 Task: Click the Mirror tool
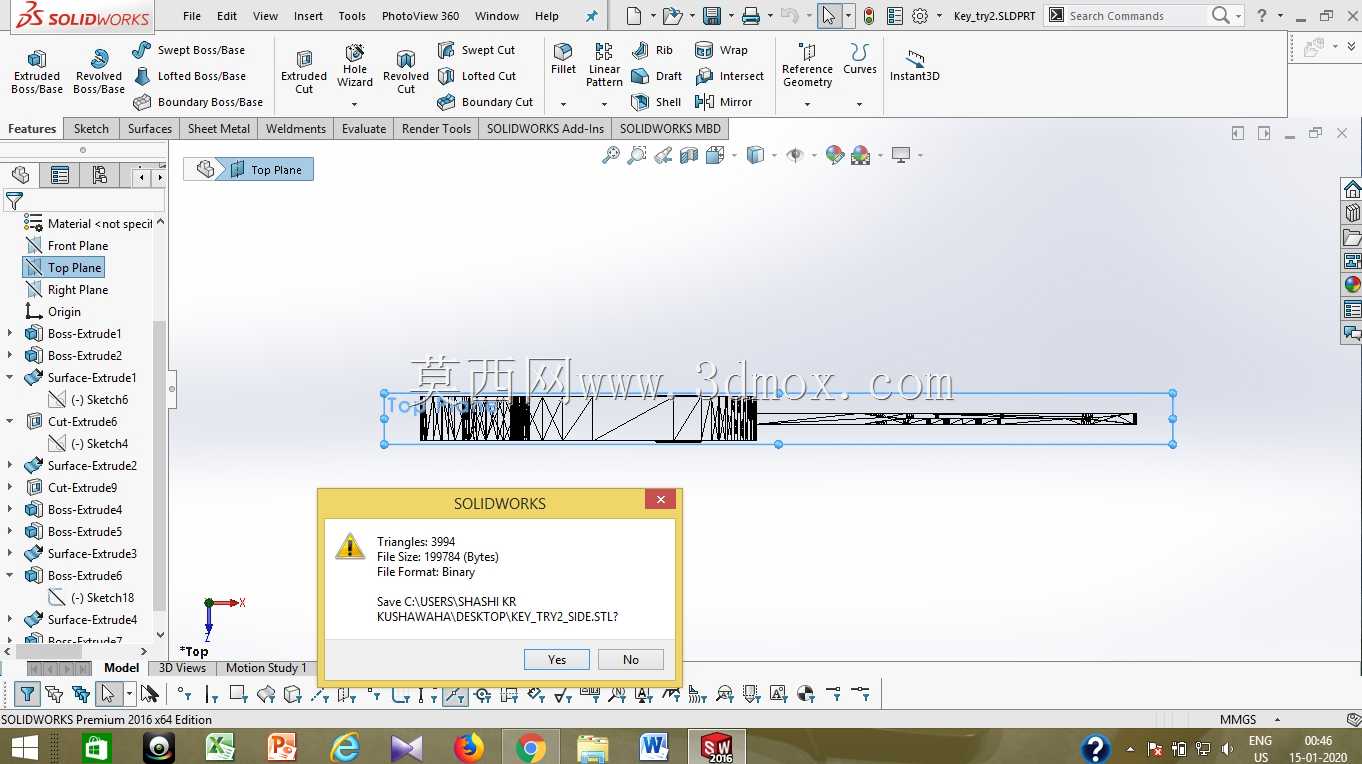(723, 102)
